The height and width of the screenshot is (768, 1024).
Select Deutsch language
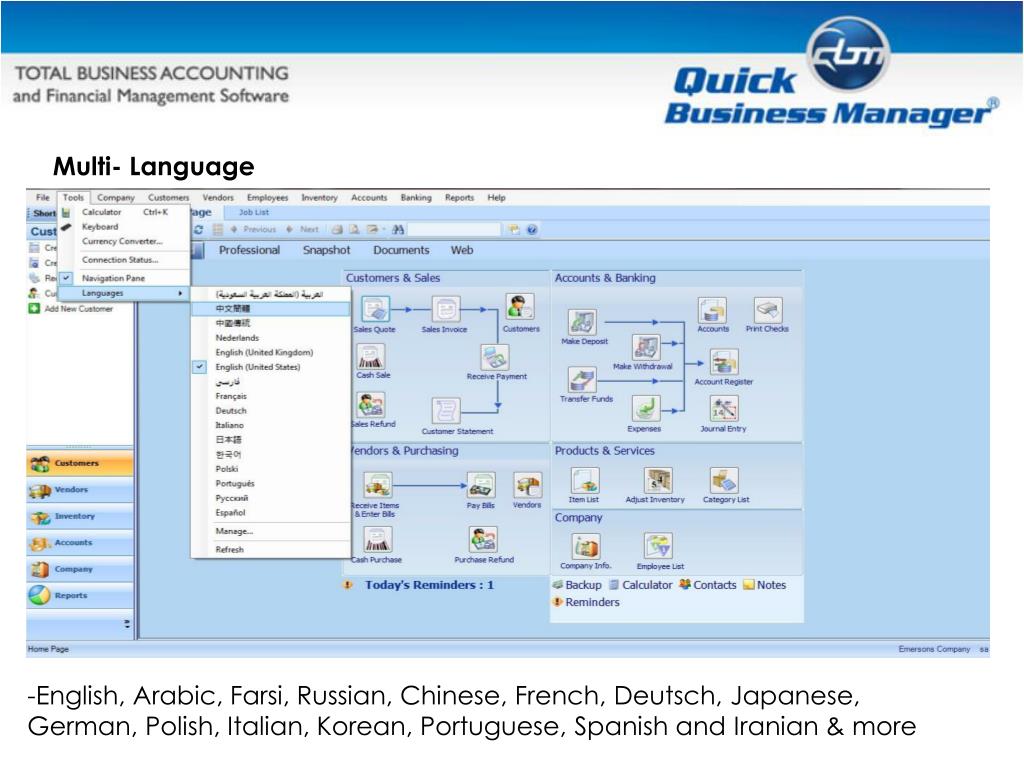pos(231,411)
